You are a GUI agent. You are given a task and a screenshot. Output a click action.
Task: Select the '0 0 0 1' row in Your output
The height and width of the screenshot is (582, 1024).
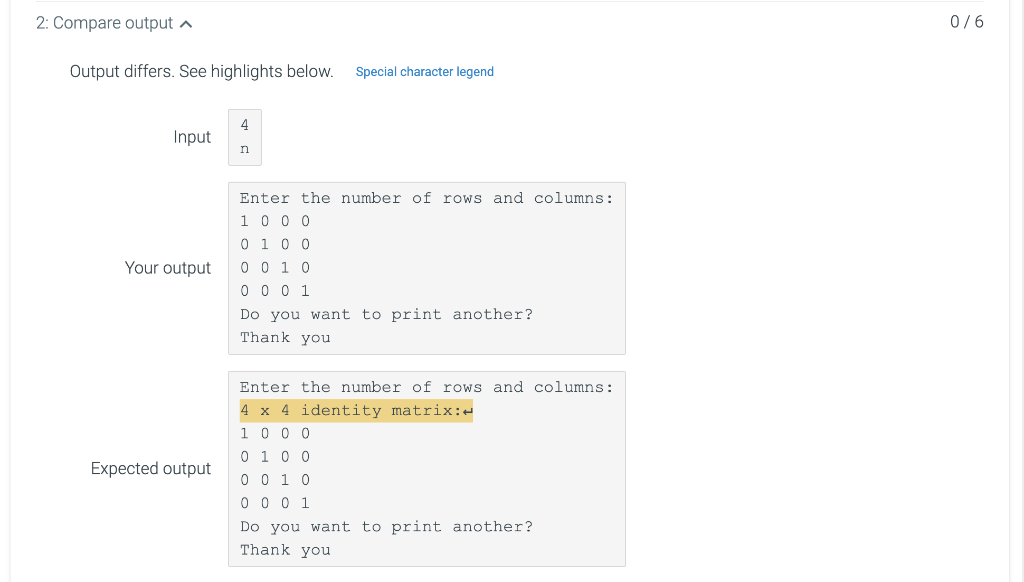(271, 291)
